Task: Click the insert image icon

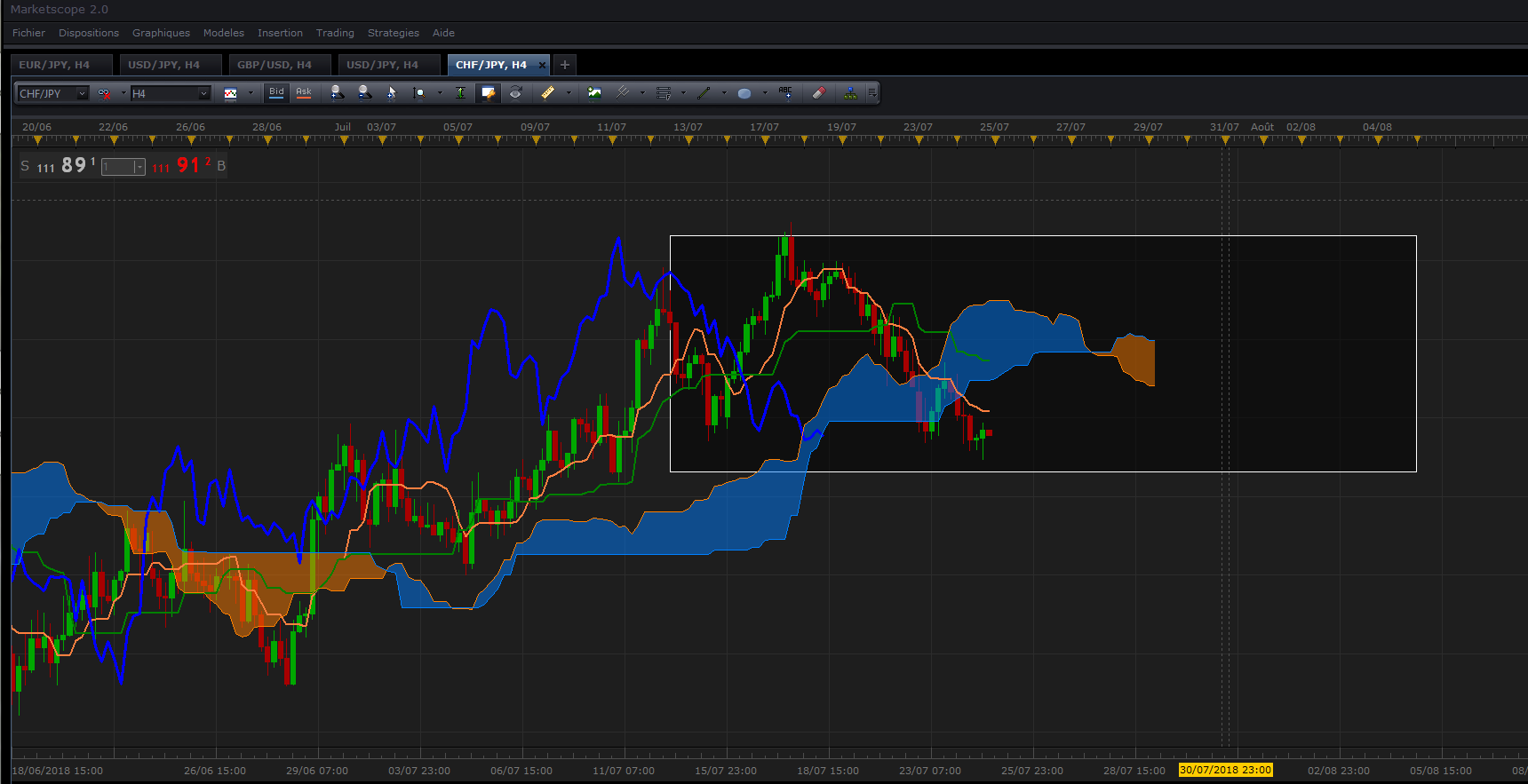Action: [x=594, y=92]
